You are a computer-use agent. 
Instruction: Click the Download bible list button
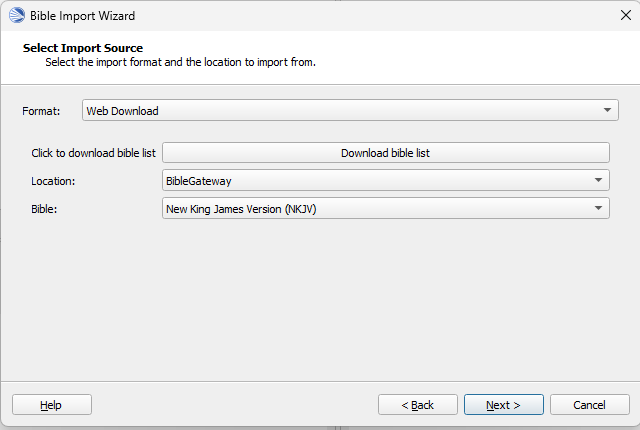(x=386, y=153)
